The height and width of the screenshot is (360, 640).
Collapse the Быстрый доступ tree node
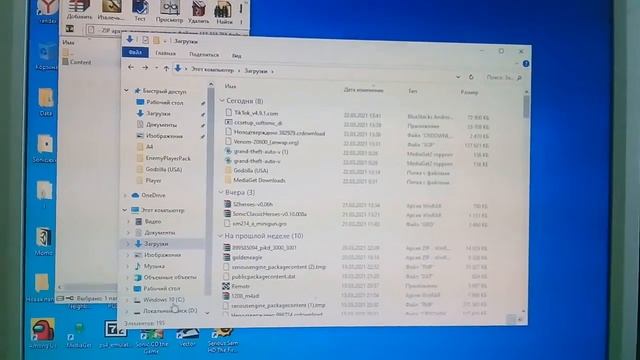pos(127,90)
